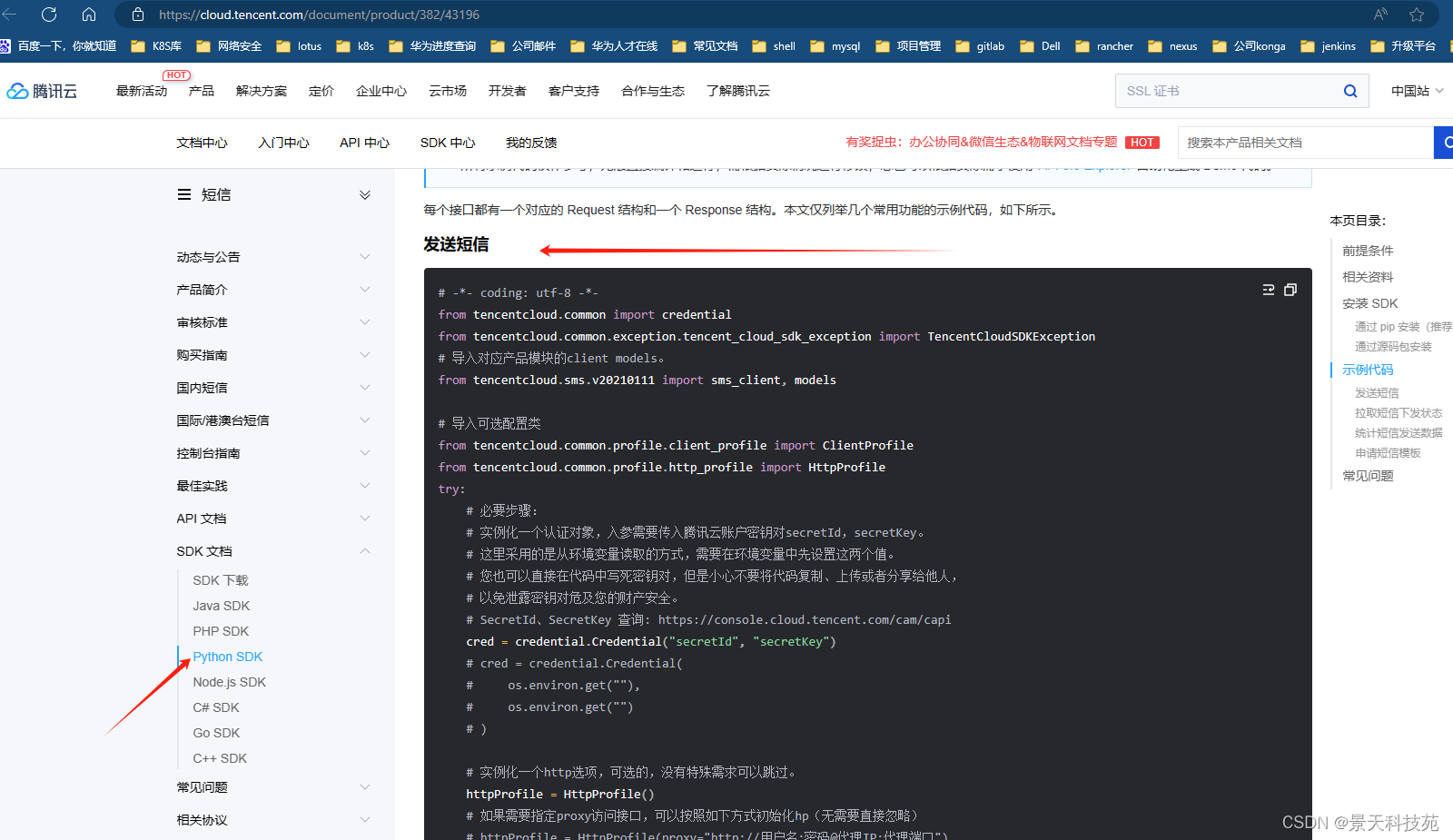This screenshot has height=840, width=1453.
Task: Collapse the 短信 sidebar with double chevron
Action: [364, 194]
